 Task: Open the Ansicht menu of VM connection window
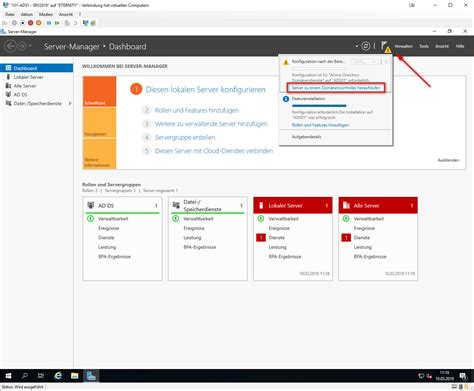(66, 14)
